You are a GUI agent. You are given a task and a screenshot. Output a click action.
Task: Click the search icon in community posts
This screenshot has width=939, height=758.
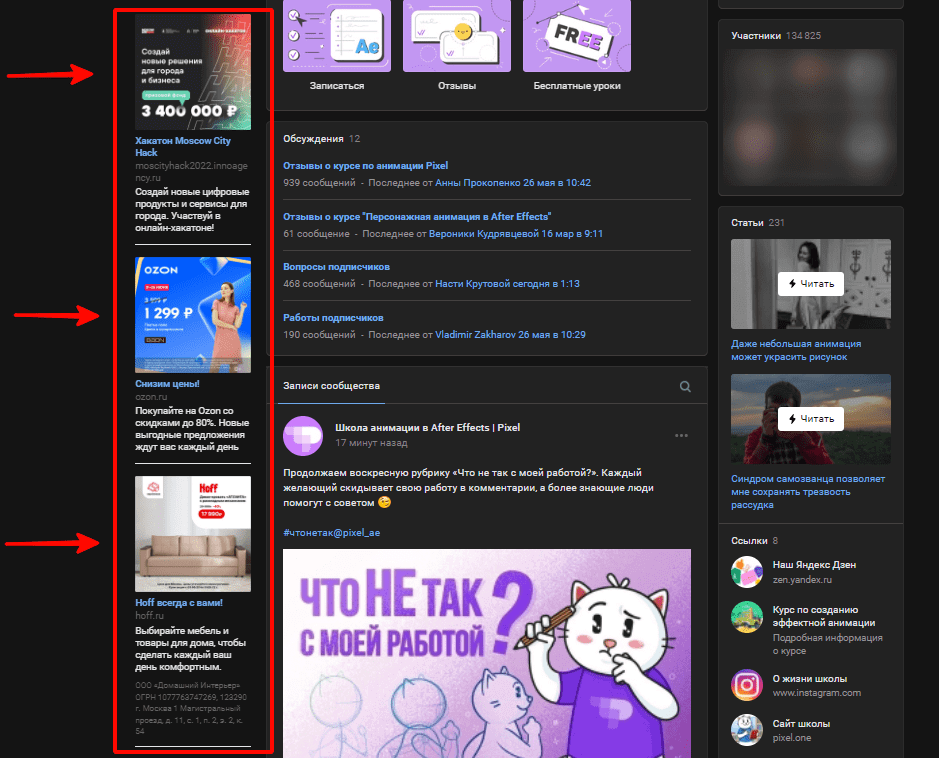pyautogui.click(x=685, y=386)
